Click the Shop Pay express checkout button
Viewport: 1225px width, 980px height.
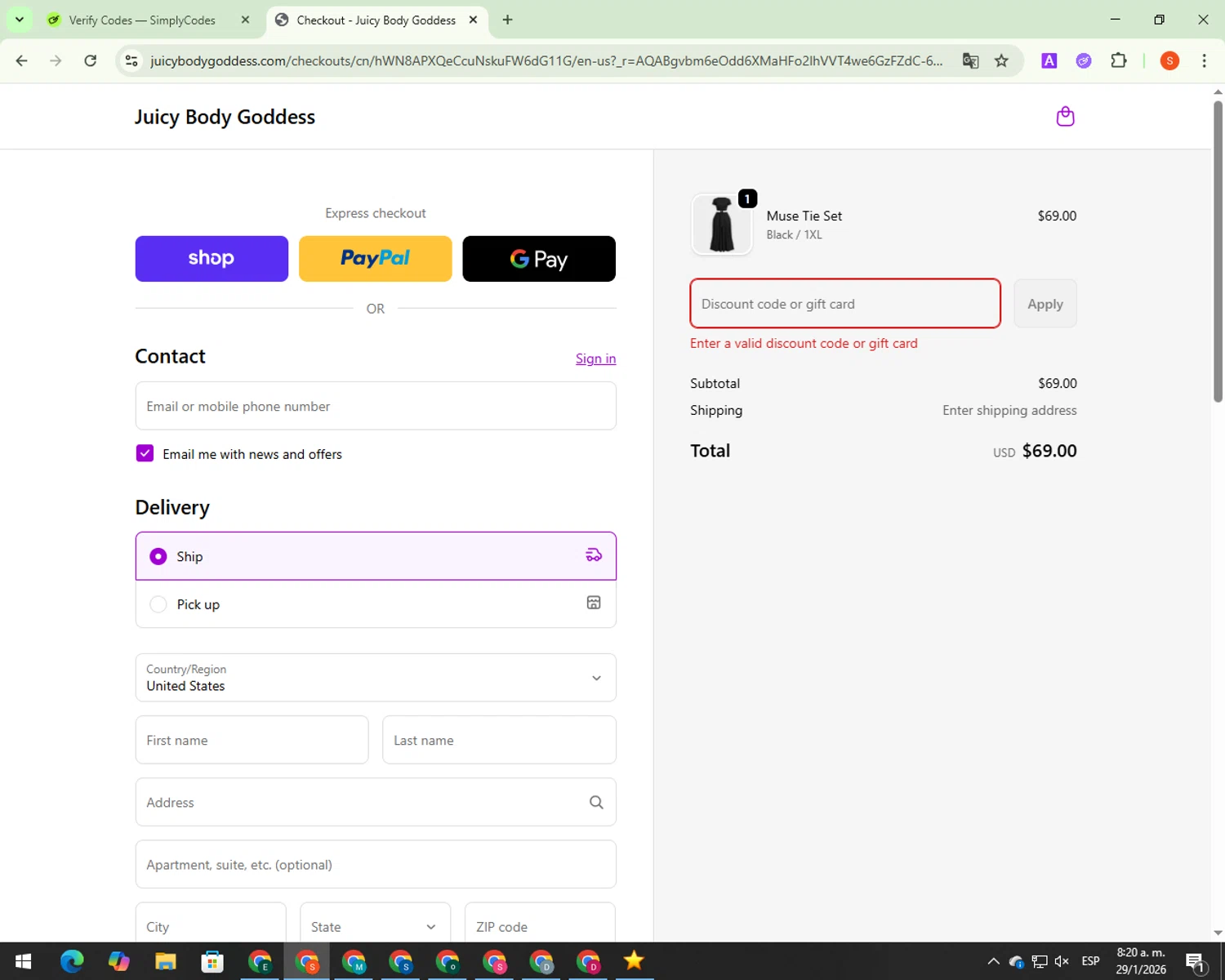pos(212,259)
